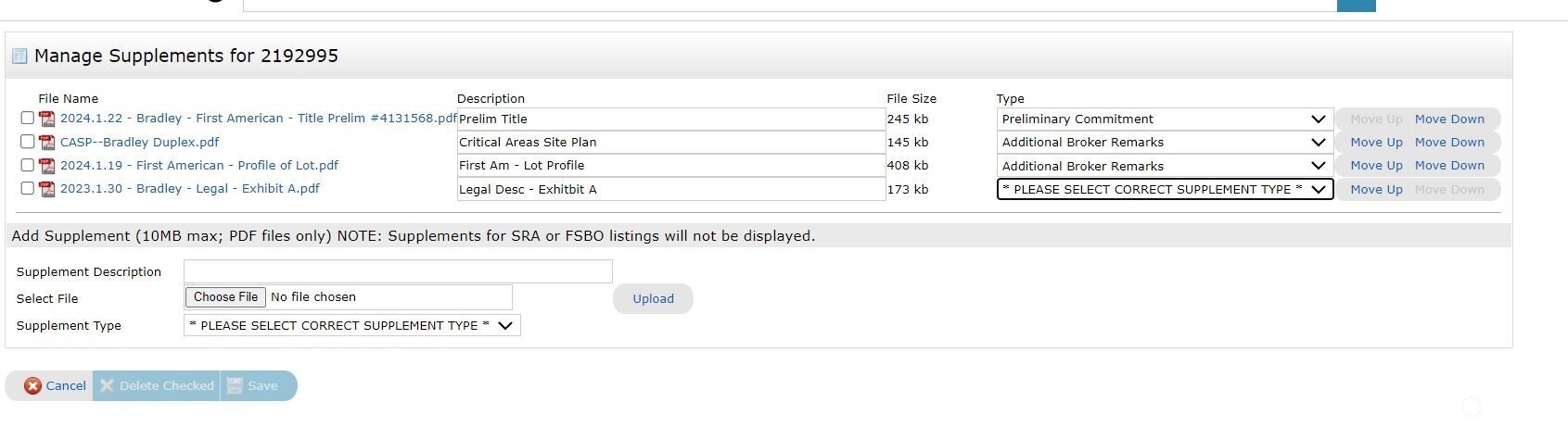Click the Choose File button

225,297
